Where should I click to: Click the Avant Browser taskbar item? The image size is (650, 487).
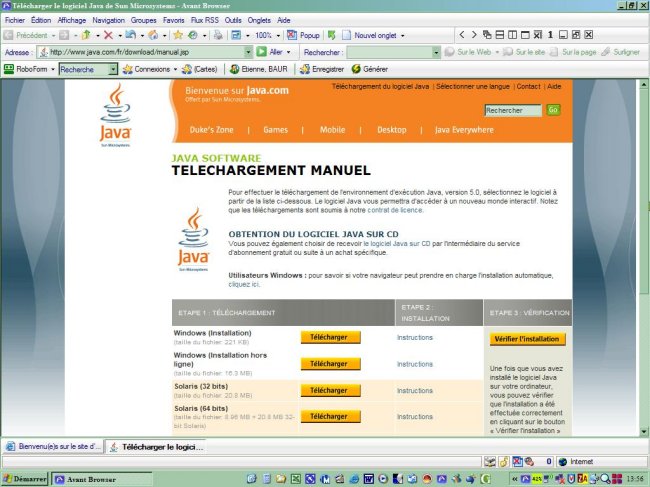[102, 479]
